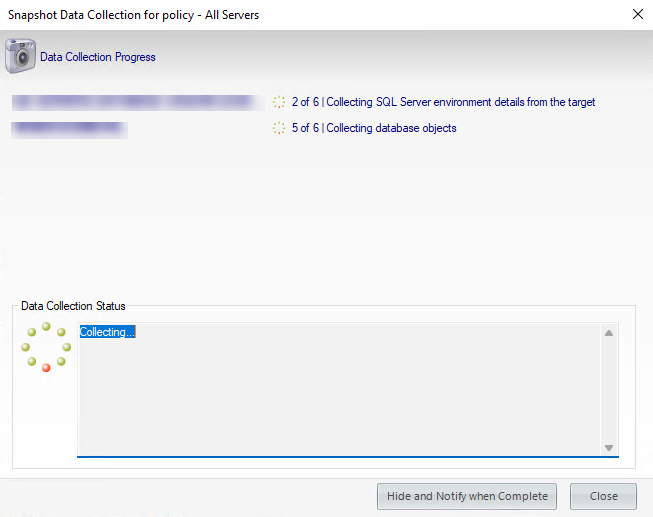Click the status box vertical scrollbar track
Screen dimensions: 653x517
[x=609, y=390]
